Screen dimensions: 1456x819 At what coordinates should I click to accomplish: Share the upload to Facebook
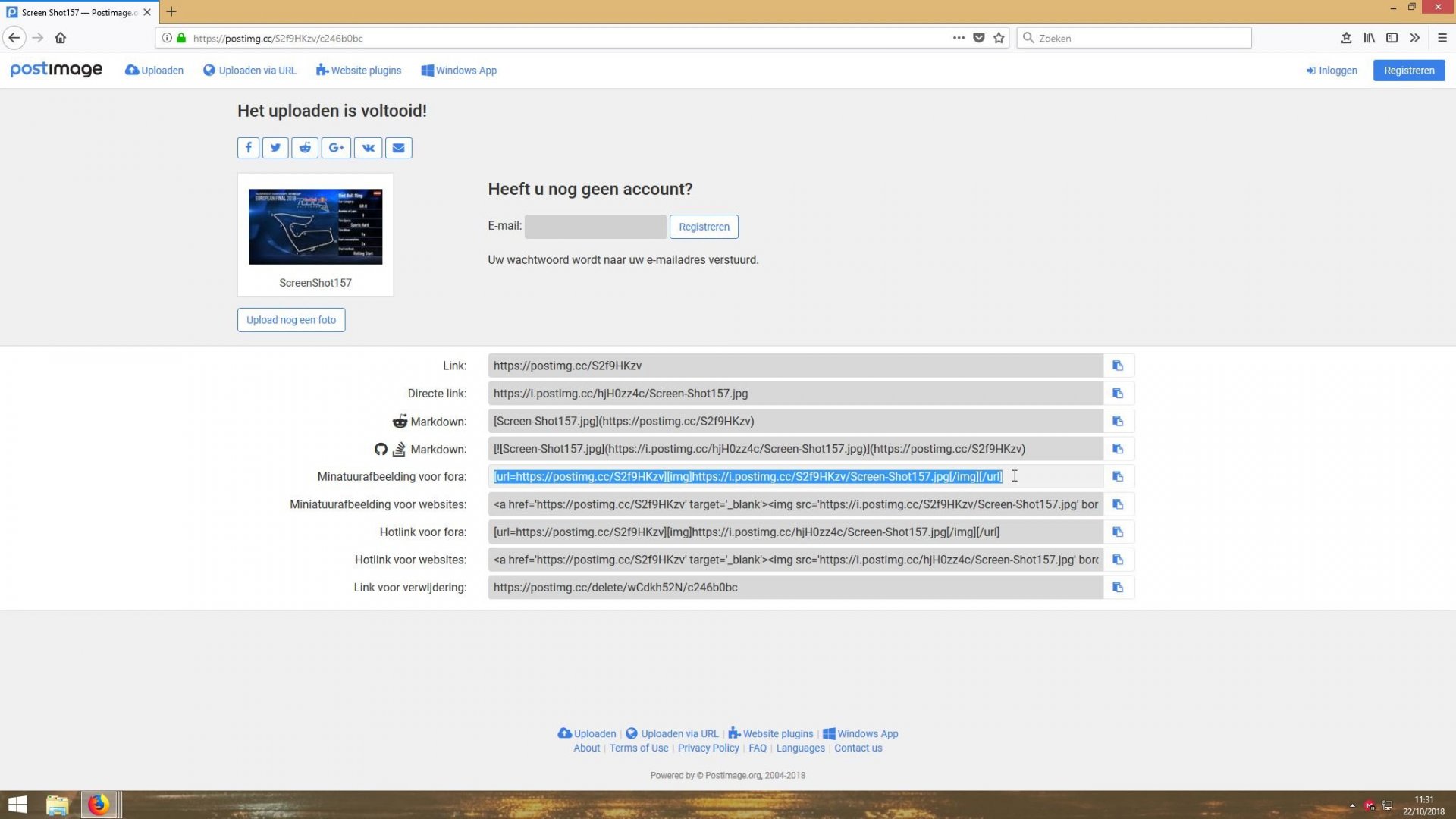pyautogui.click(x=248, y=147)
